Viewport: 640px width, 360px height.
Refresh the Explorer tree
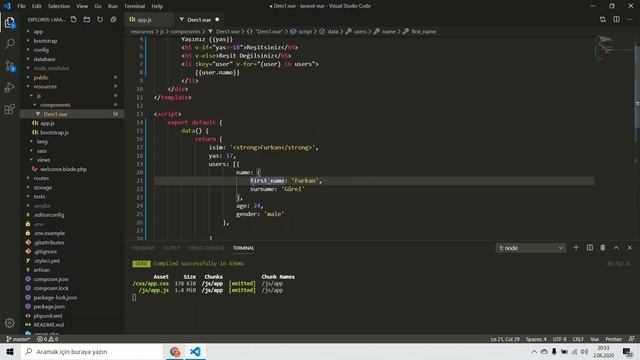tap(100, 19)
